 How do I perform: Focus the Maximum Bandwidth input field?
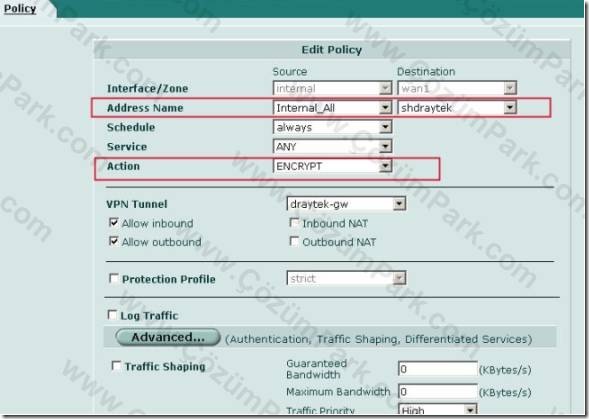click(437, 392)
